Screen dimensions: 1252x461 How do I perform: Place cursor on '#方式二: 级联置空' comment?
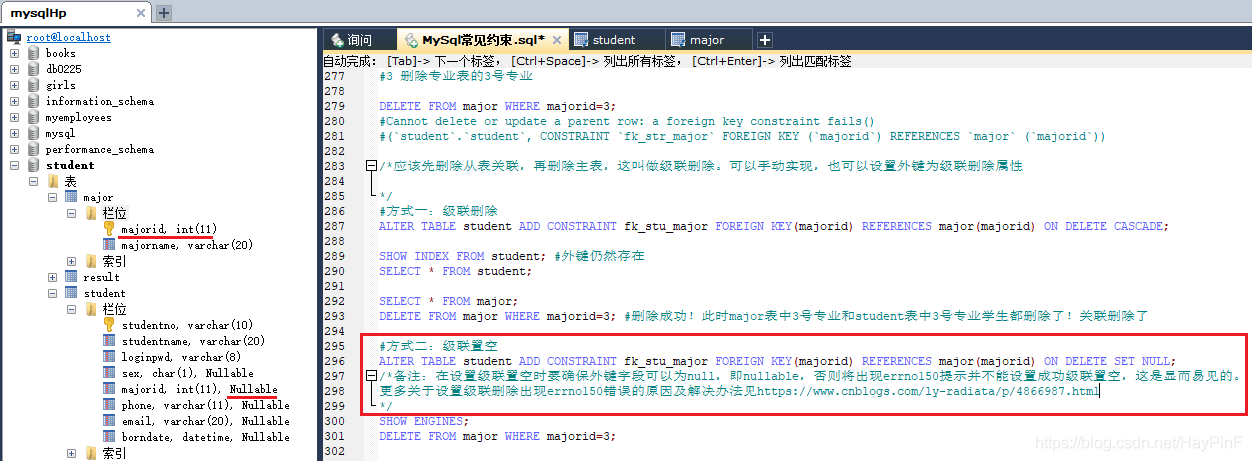tap(438, 346)
